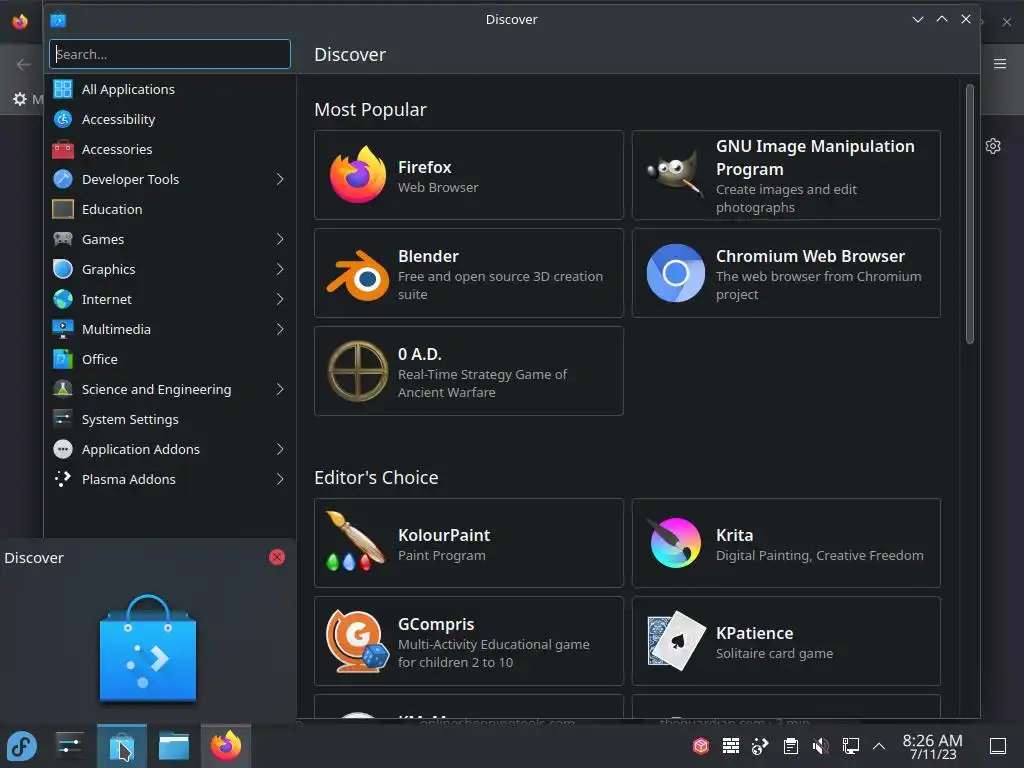Image resolution: width=1024 pixels, height=768 pixels.
Task: Click the Discover preview shopping bag thumbnail
Action: pyautogui.click(x=148, y=649)
